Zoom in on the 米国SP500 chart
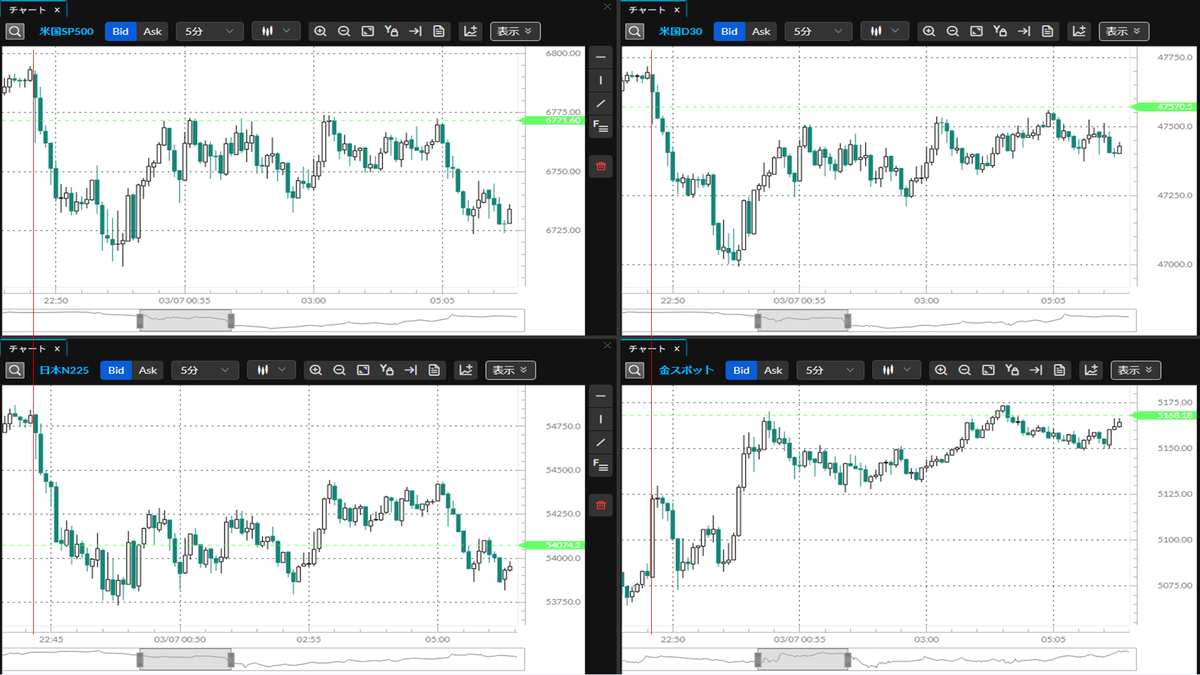This screenshot has height=675, width=1200. (321, 31)
